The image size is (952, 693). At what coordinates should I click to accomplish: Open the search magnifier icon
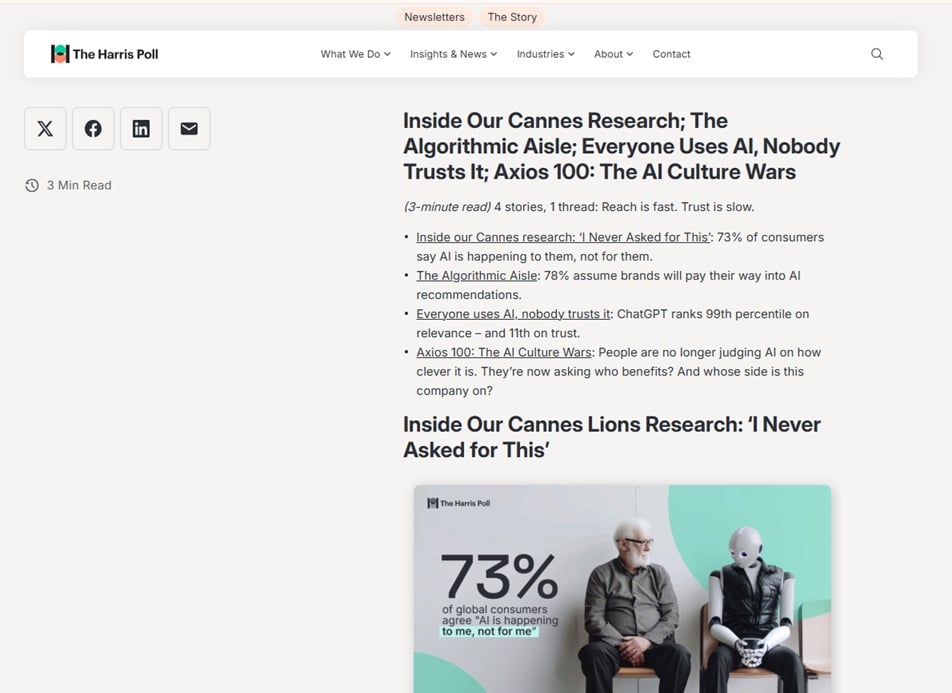877,54
